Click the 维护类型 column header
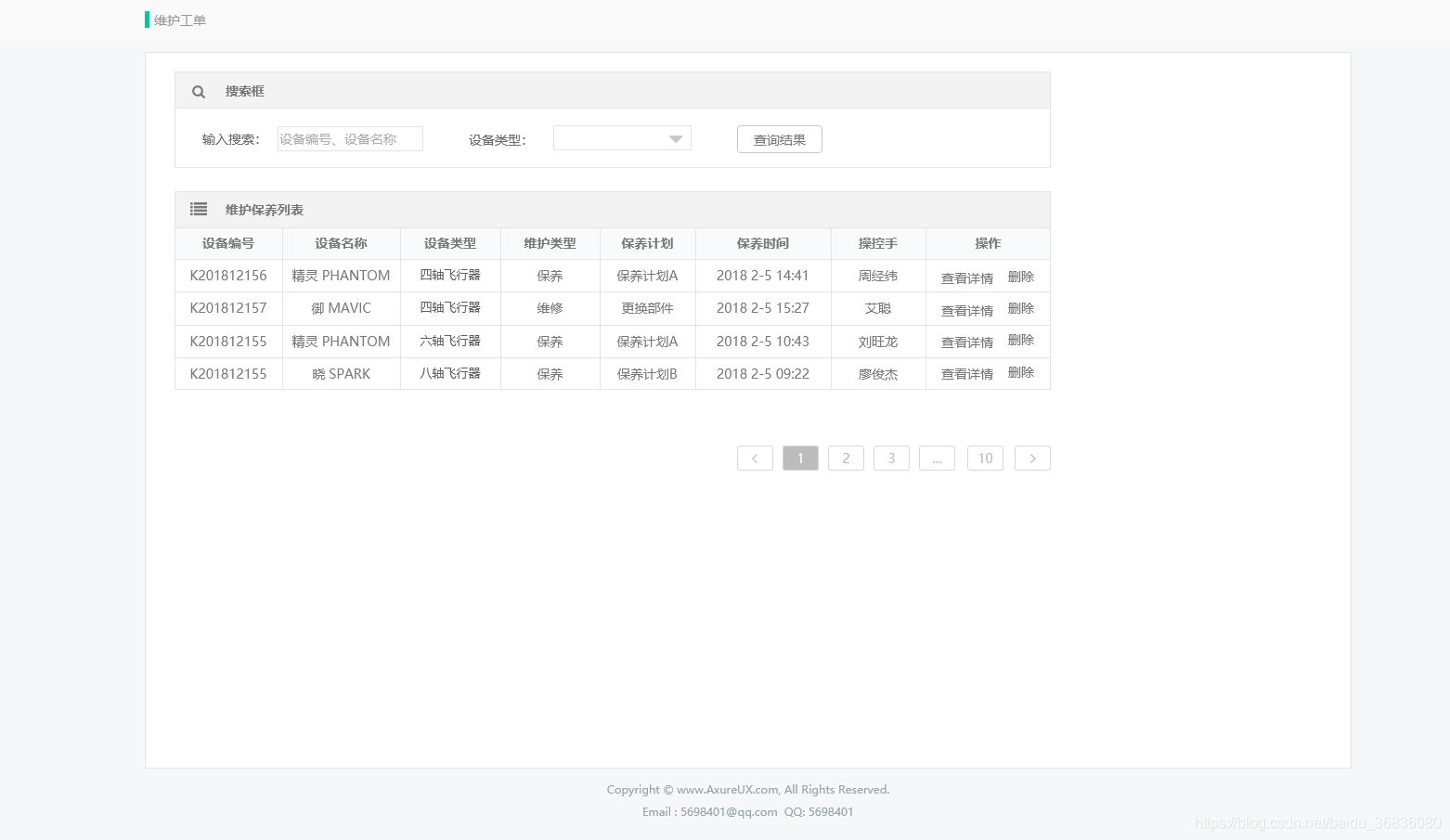 click(x=550, y=243)
